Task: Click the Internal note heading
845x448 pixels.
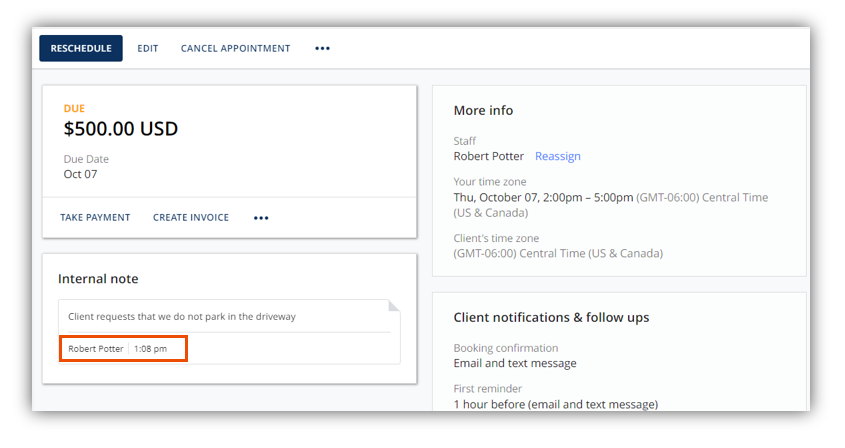Action: coord(98,279)
